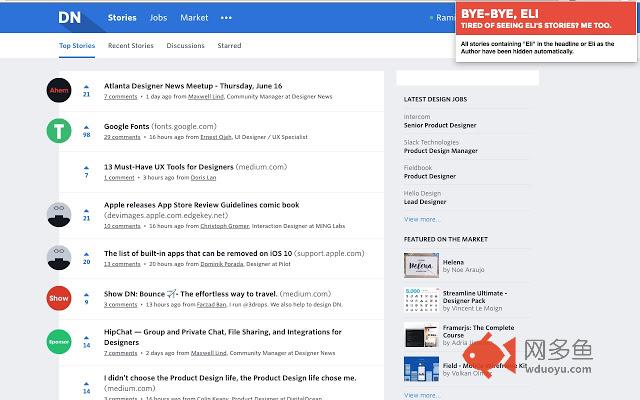View 3 comments on Show DN Bounce
The image size is (640, 400).
pyautogui.click(x=120, y=304)
